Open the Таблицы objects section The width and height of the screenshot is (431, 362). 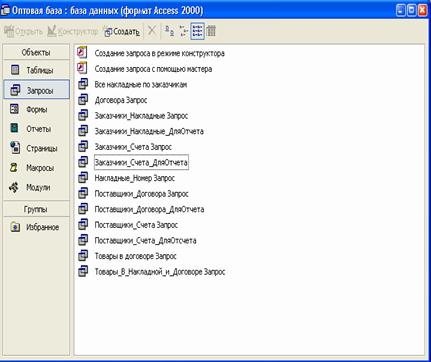tap(37, 70)
